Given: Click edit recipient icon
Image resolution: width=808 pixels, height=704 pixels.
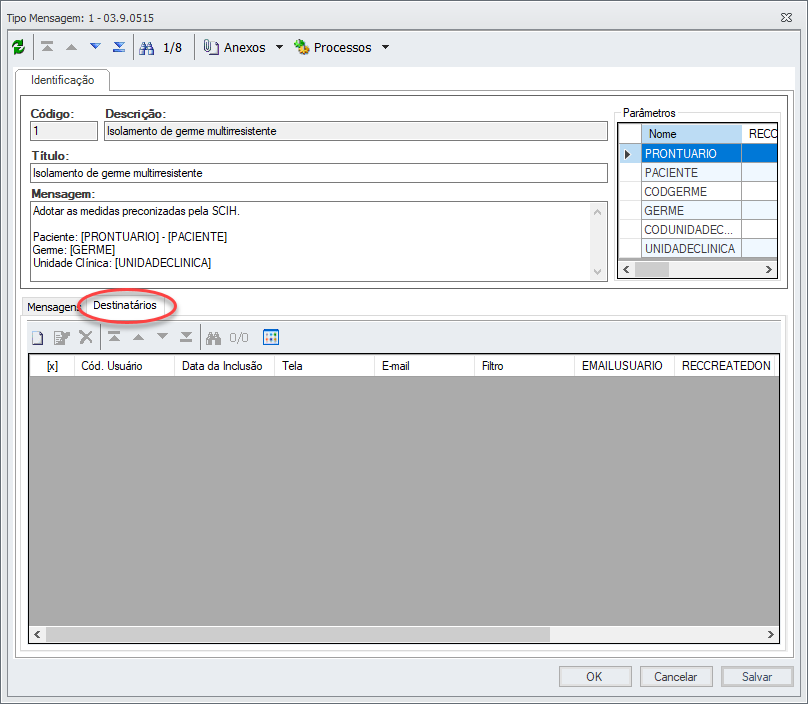Looking at the screenshot, I should click(61, 338).
